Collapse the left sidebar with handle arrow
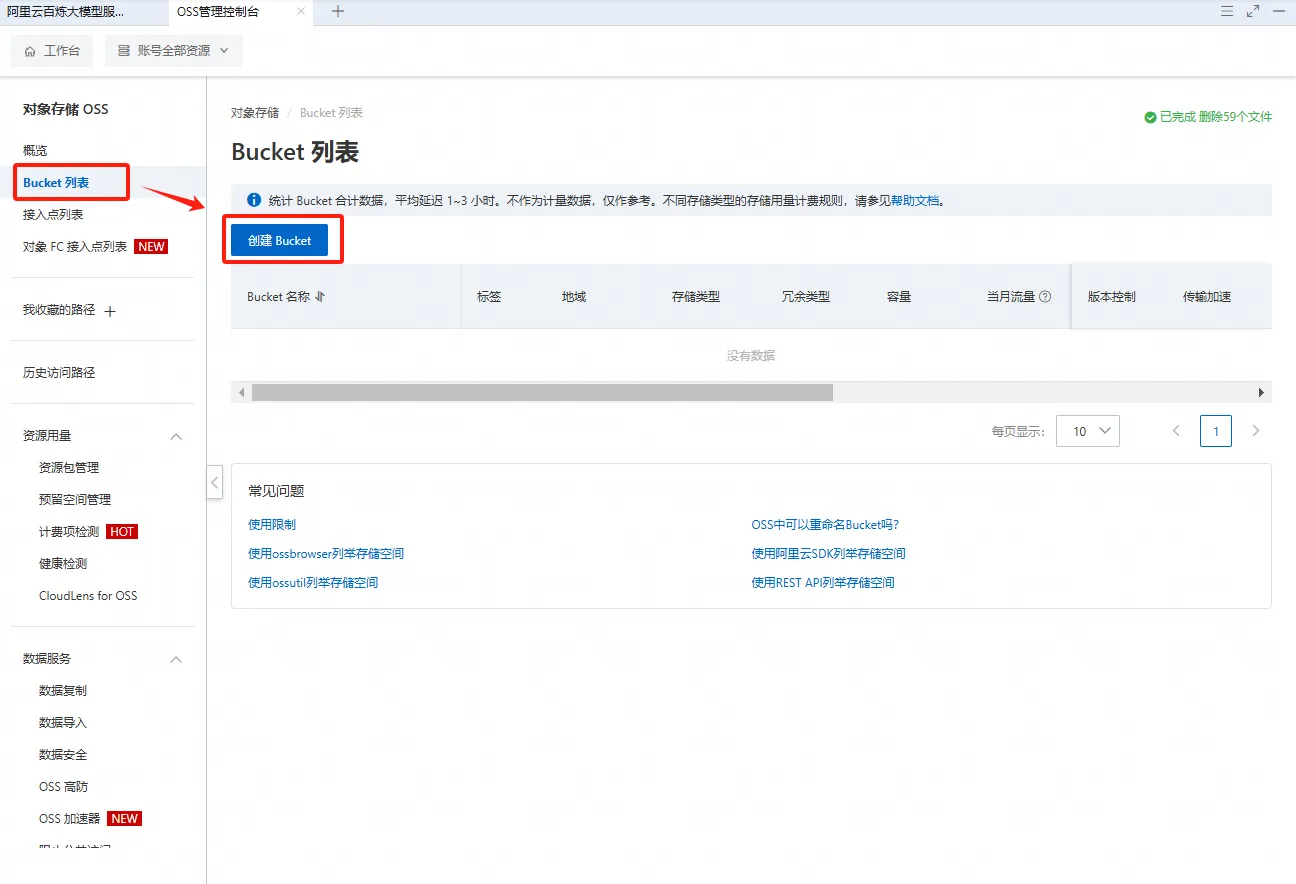Screen dimensions: 1296x884 pos(215,482)
